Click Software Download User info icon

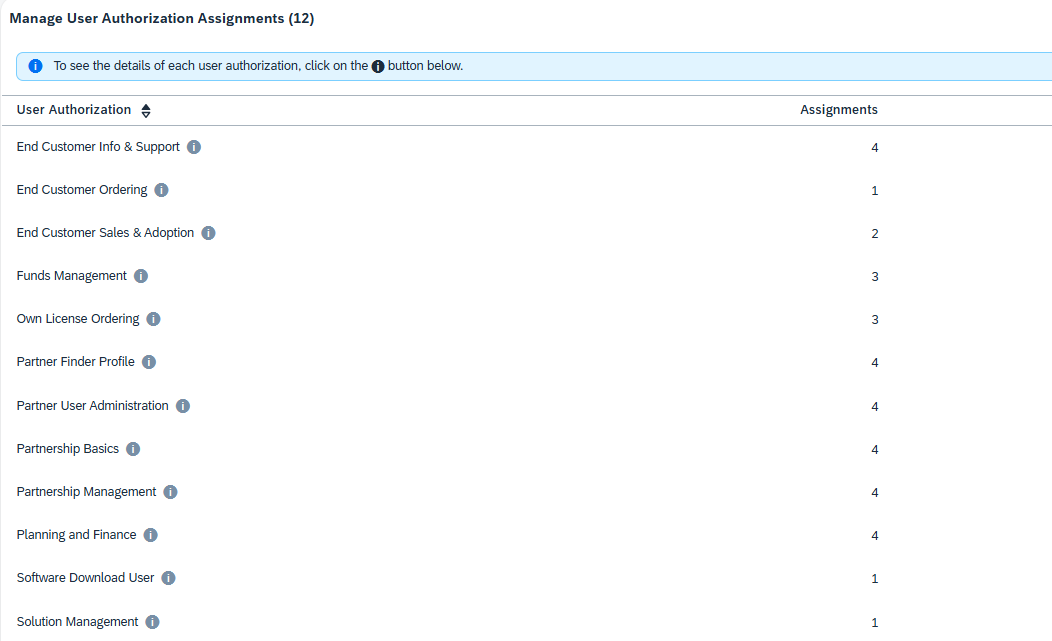(x=168, y=578)
